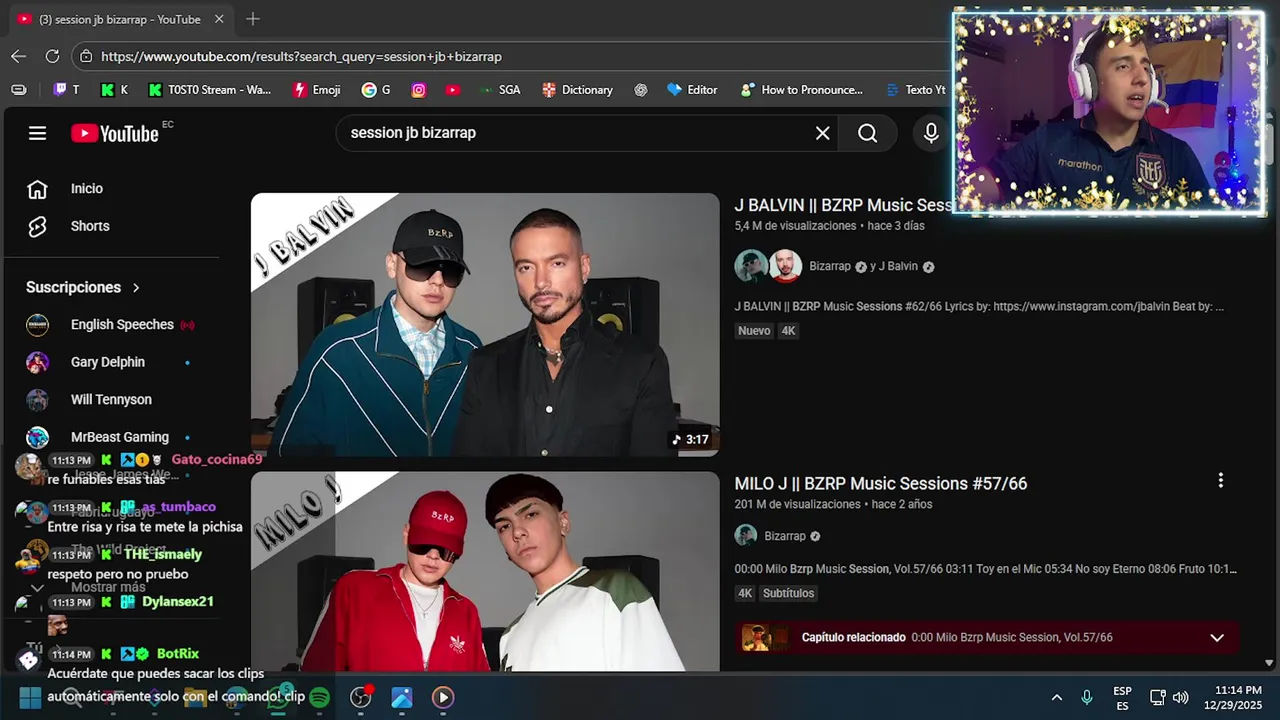The height and width of the screenshot is (720, 1280).
Task: Open the YouTube hamburger guide menu
Action: 37,133
